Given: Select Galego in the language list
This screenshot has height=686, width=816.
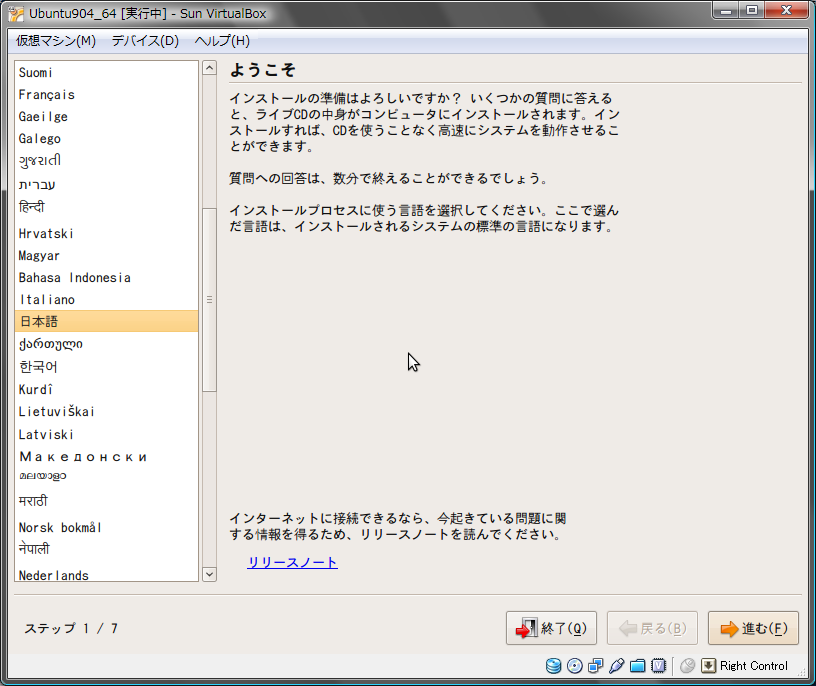Looking at the screenshot, I should click(x=107, y=139).
